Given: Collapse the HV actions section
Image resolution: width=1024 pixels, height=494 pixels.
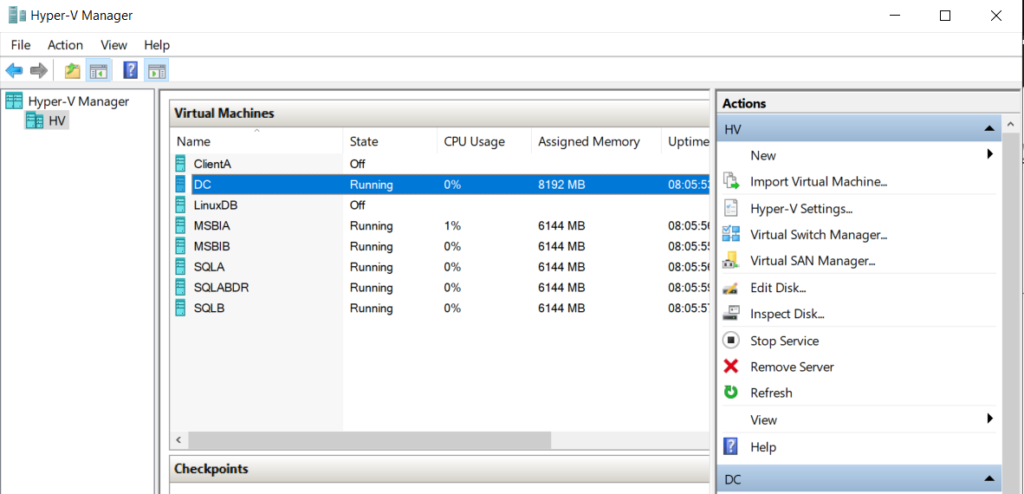Looking at the screenshot, I should tap(988, 129).
